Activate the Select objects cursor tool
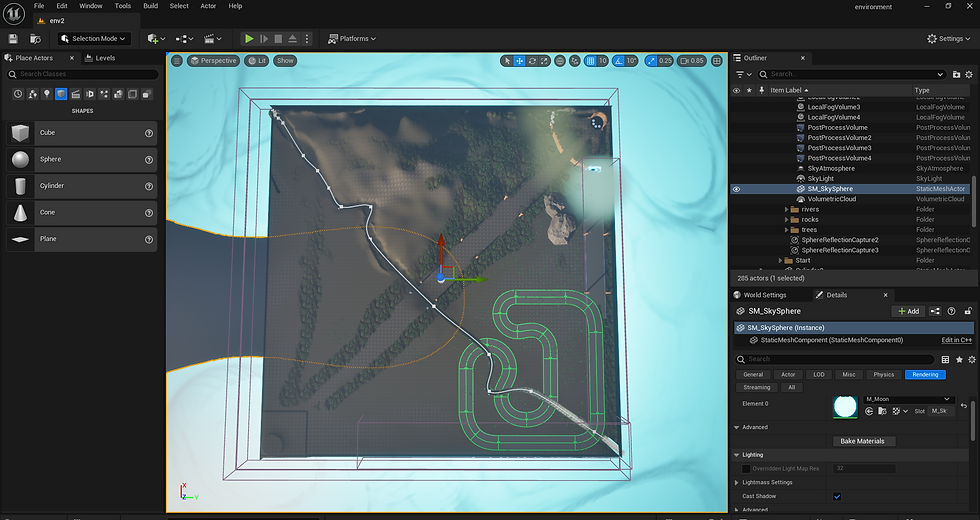Viewport: 980px width, 520px height. point(507,61)
